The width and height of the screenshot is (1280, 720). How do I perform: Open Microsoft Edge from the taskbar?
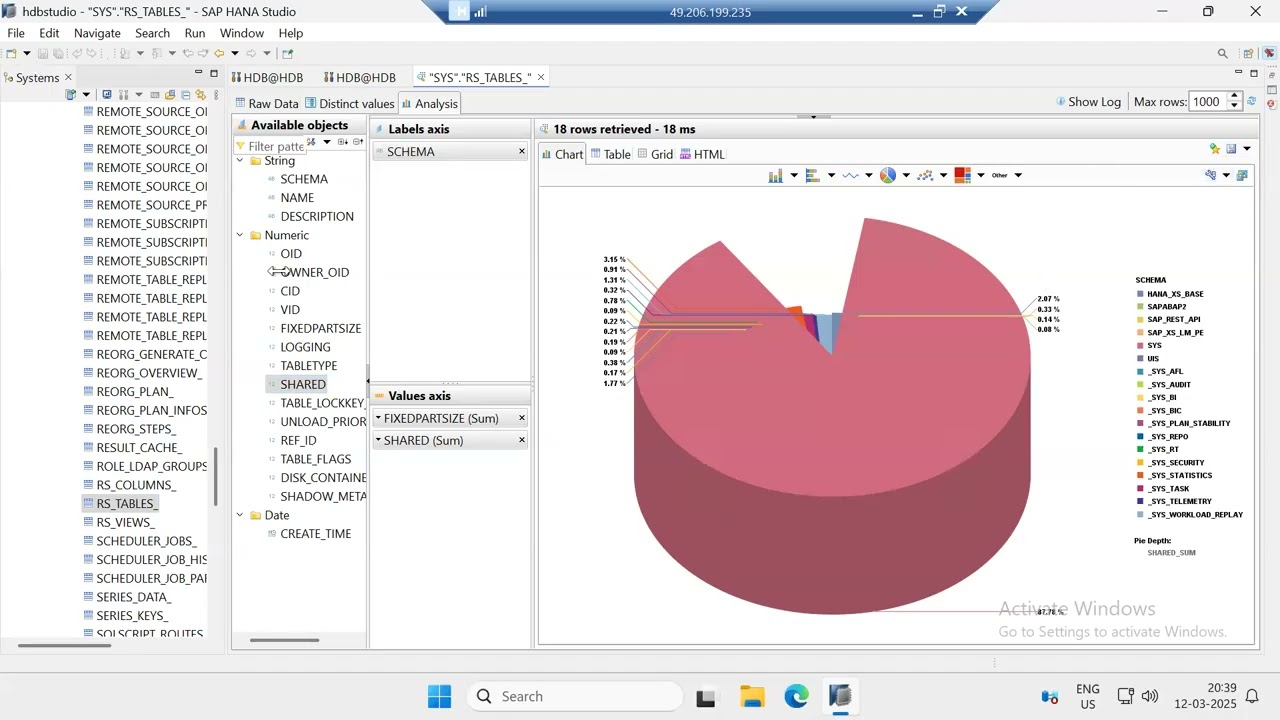click(x=797, y=697)
